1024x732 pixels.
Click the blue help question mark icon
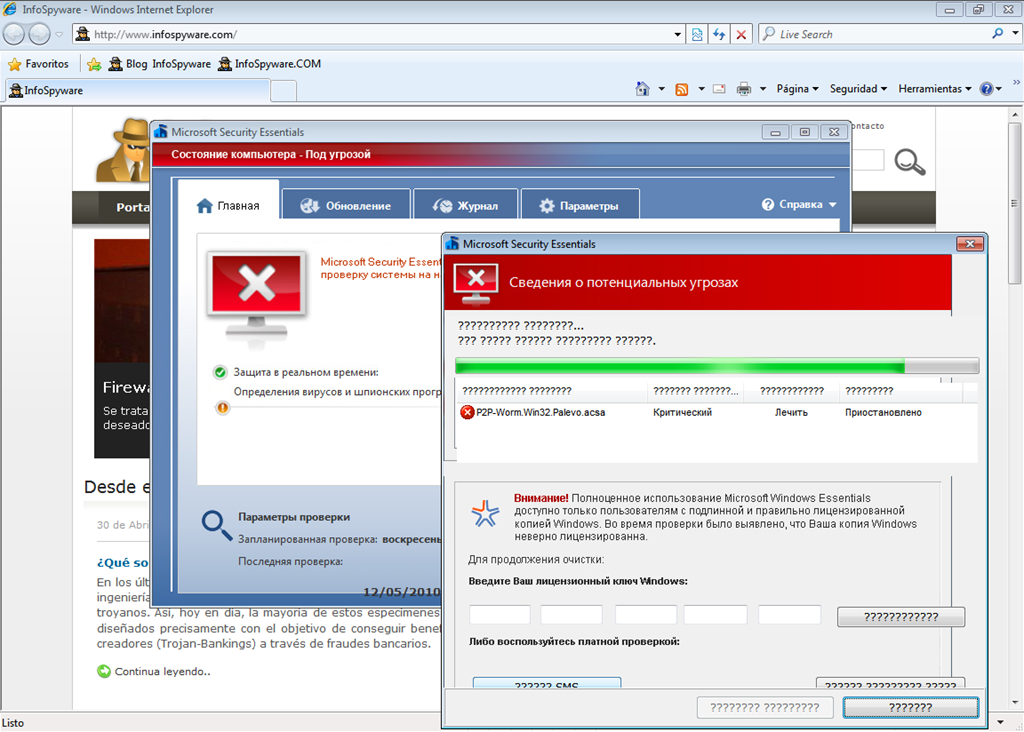click(x=986, y=89)
